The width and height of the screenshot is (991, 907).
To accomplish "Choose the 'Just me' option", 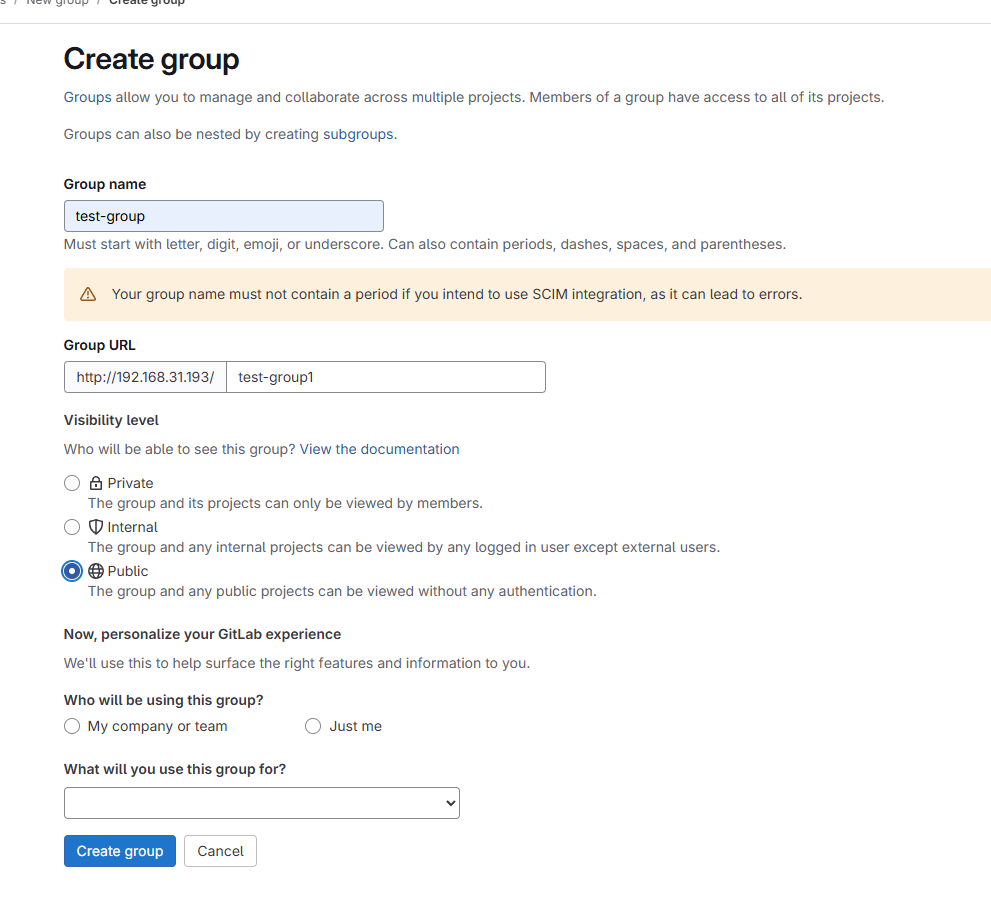I will click(x=313, y=726).
